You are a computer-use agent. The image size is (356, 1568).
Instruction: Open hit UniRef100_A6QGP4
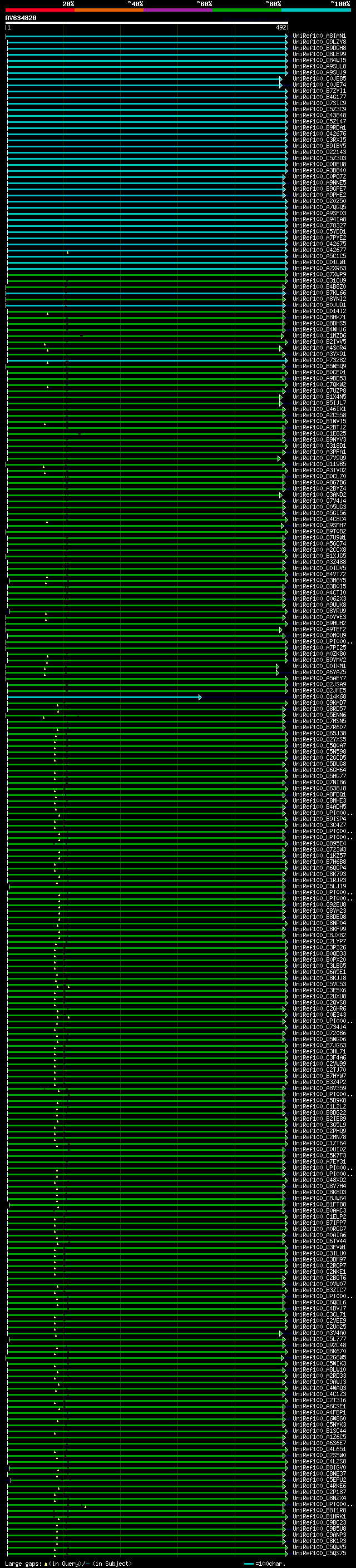tap(319, 868)
